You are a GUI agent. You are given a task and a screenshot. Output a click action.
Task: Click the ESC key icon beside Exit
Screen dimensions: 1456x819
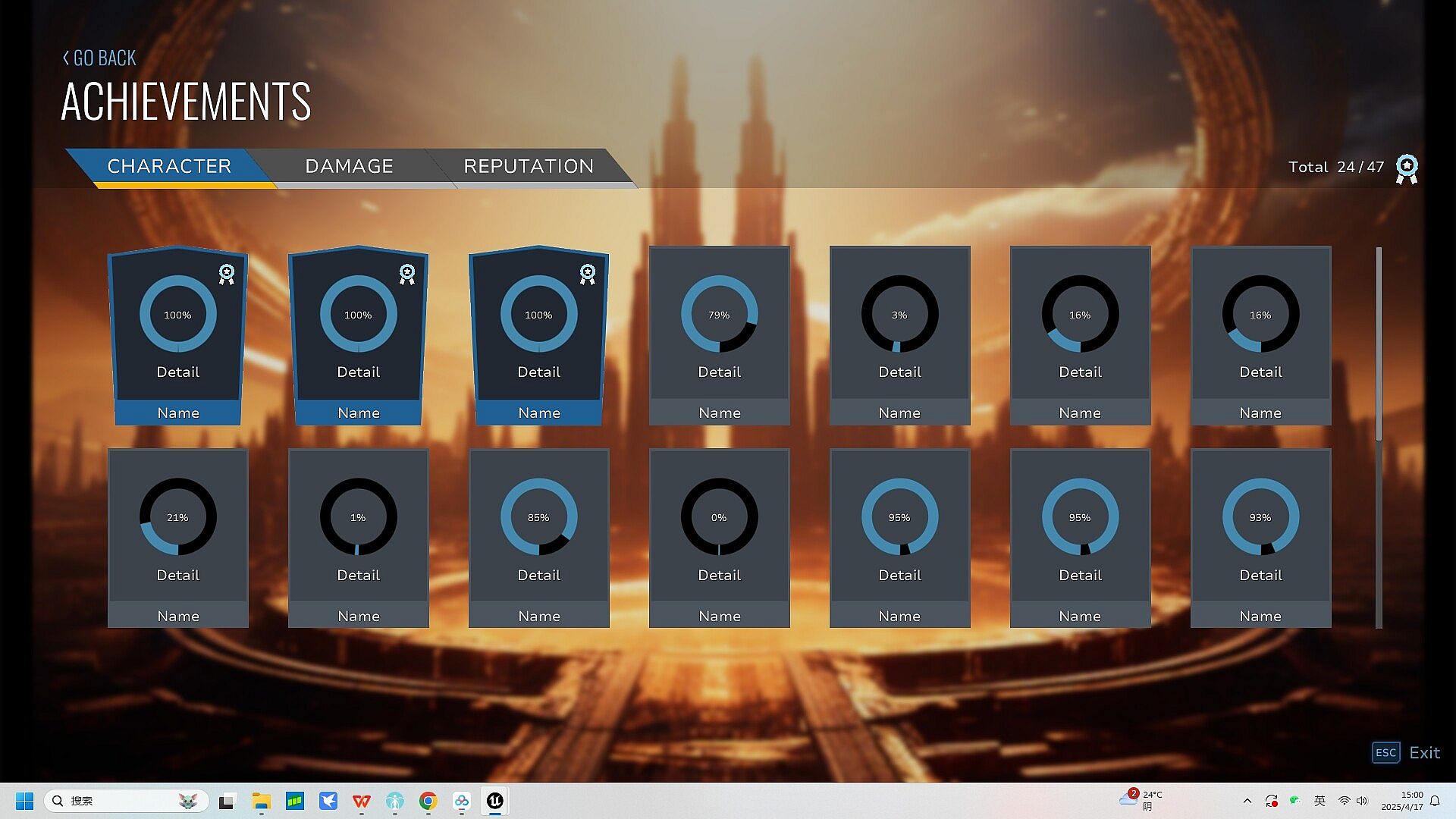[x=1385, y=752]
